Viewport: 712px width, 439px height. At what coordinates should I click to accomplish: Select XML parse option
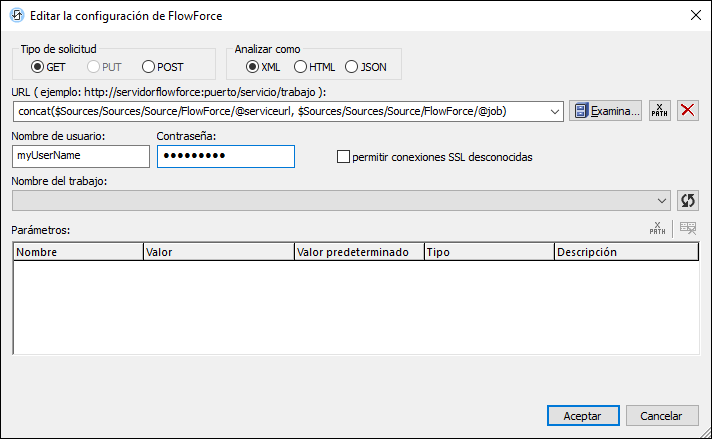(252, 67)
